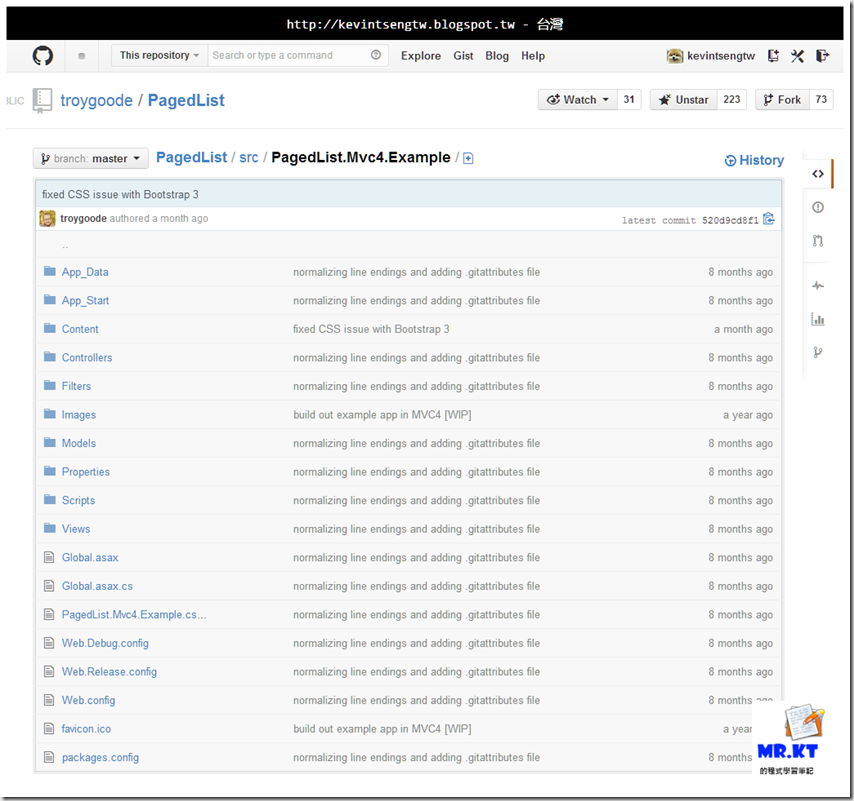
Task: Click troygoode author name in commit bar
Action: [83, 218]
